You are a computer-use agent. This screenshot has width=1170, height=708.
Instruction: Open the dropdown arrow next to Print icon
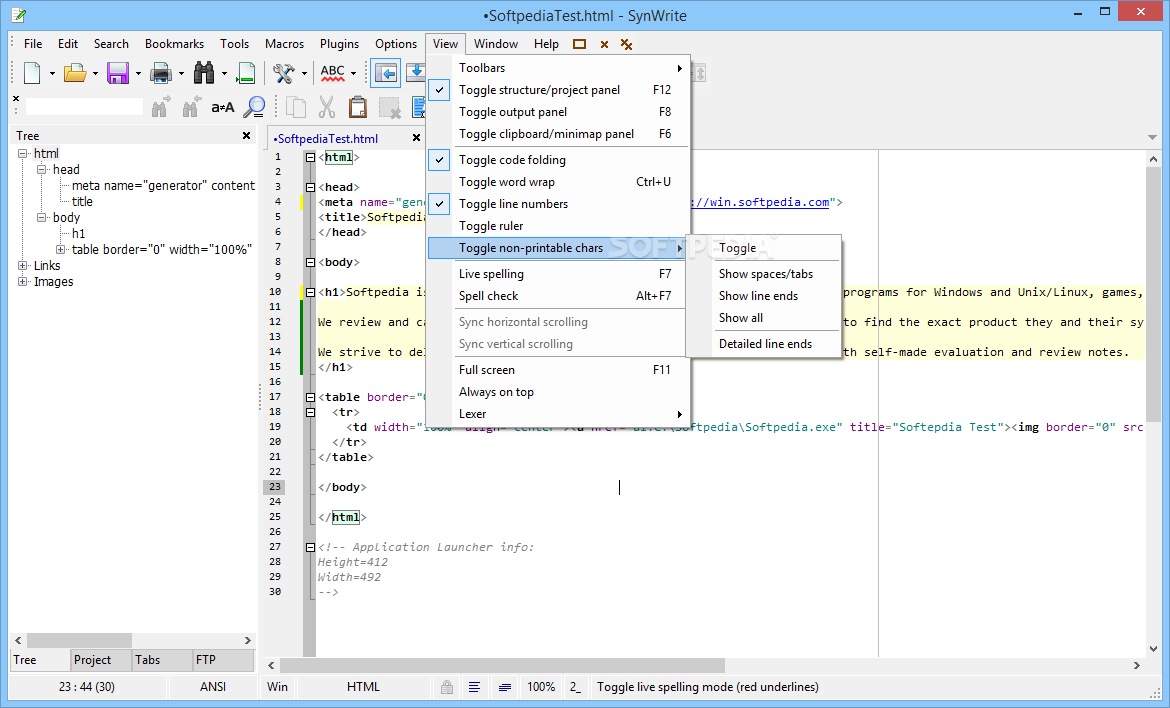pyautogui.click(x=181, y=73)
